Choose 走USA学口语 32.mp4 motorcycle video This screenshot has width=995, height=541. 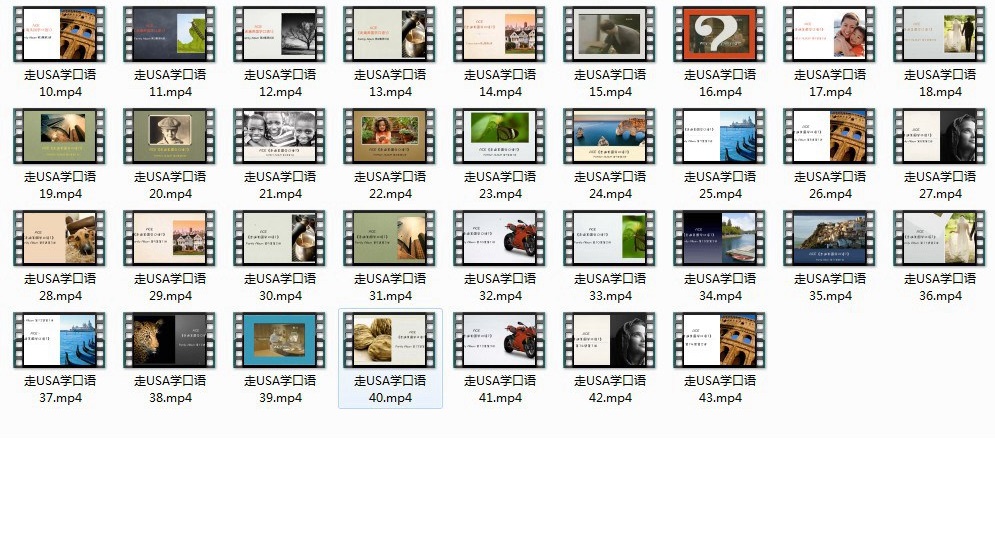[x=500, y=238]
